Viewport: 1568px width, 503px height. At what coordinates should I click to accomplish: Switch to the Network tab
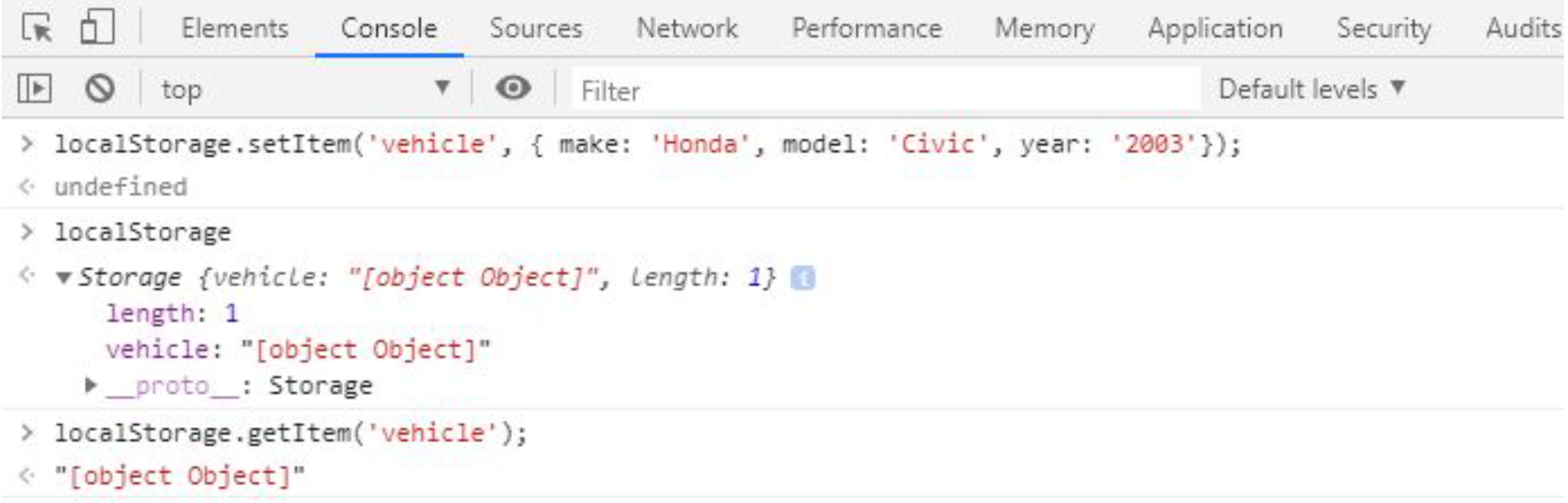coord(690,27)
